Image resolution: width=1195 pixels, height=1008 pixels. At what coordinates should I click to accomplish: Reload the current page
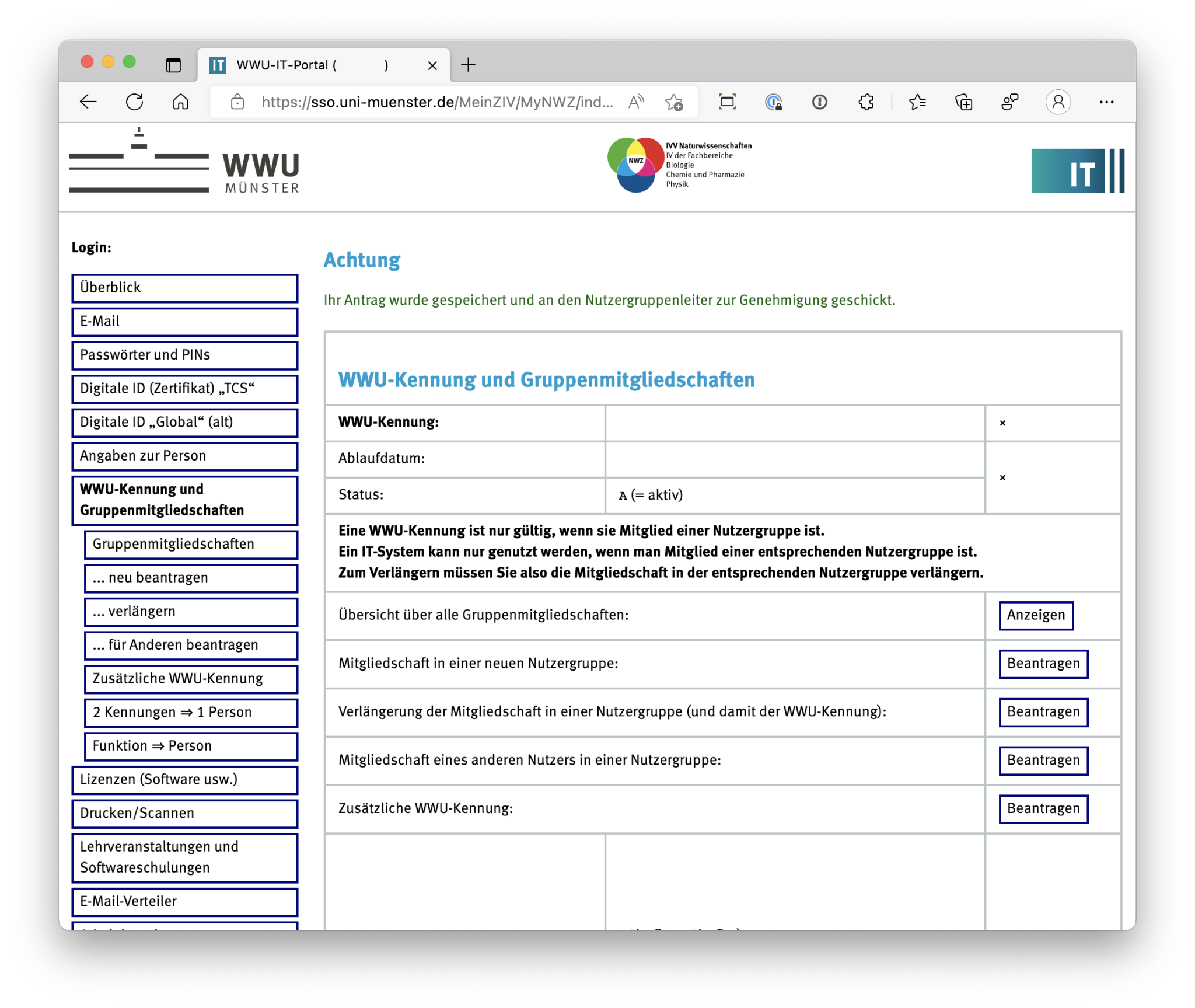(135, 102)
